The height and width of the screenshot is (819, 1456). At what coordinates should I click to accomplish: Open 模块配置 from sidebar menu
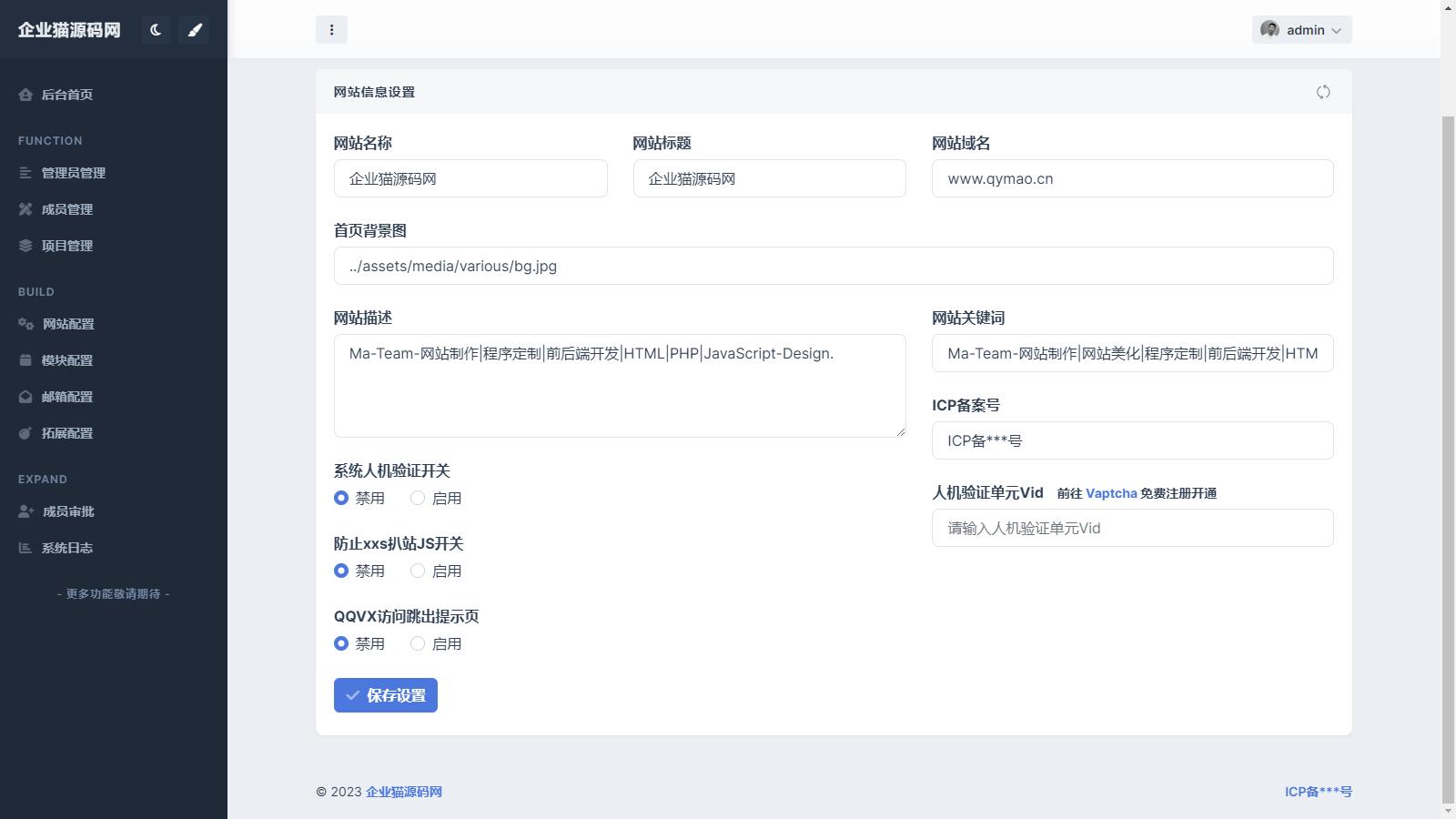tap(66, 360)
